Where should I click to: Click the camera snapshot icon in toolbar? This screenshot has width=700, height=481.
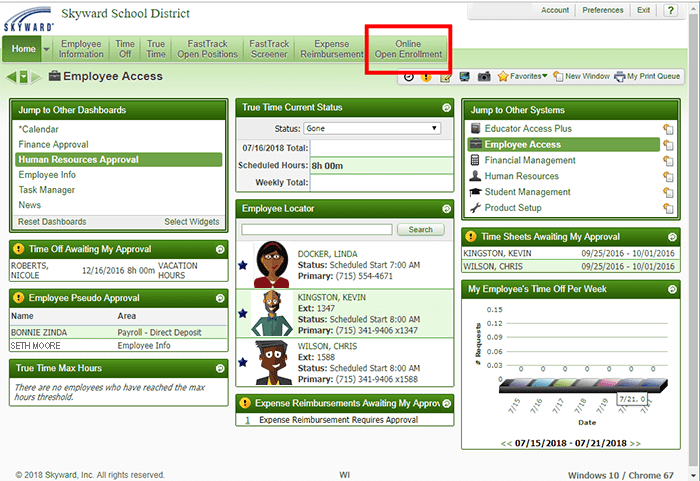click(484, 77)
